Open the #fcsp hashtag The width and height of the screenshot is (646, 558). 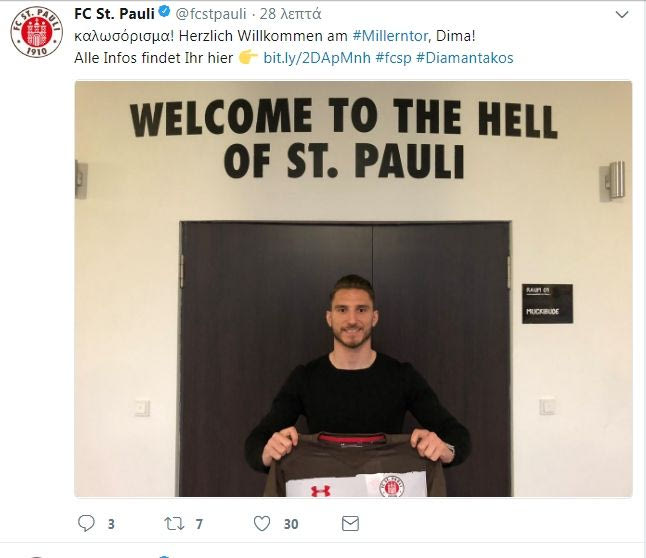point(393,58)
